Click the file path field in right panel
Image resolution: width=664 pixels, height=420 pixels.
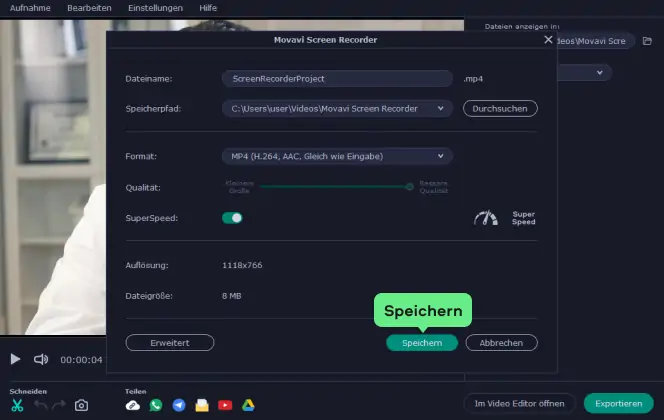click(x=595, y=41)
